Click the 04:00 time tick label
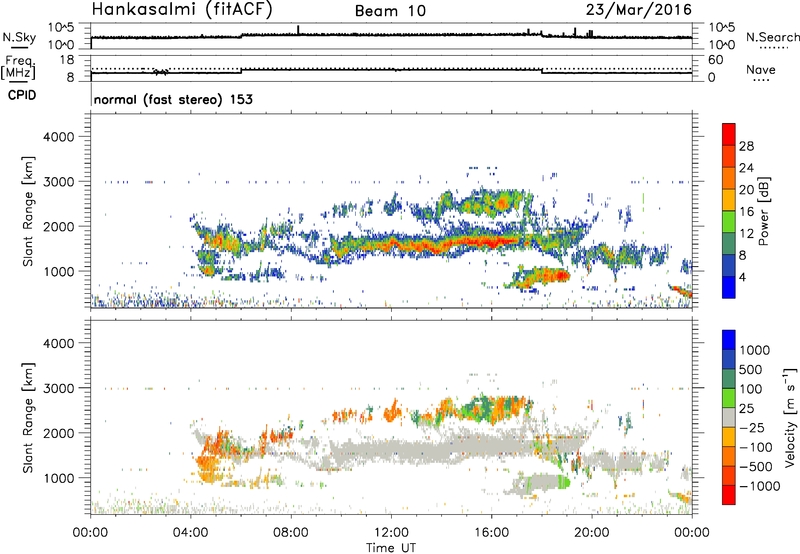Screen dimensions: 800x554 pyautogui.click(x=190, y=533)
